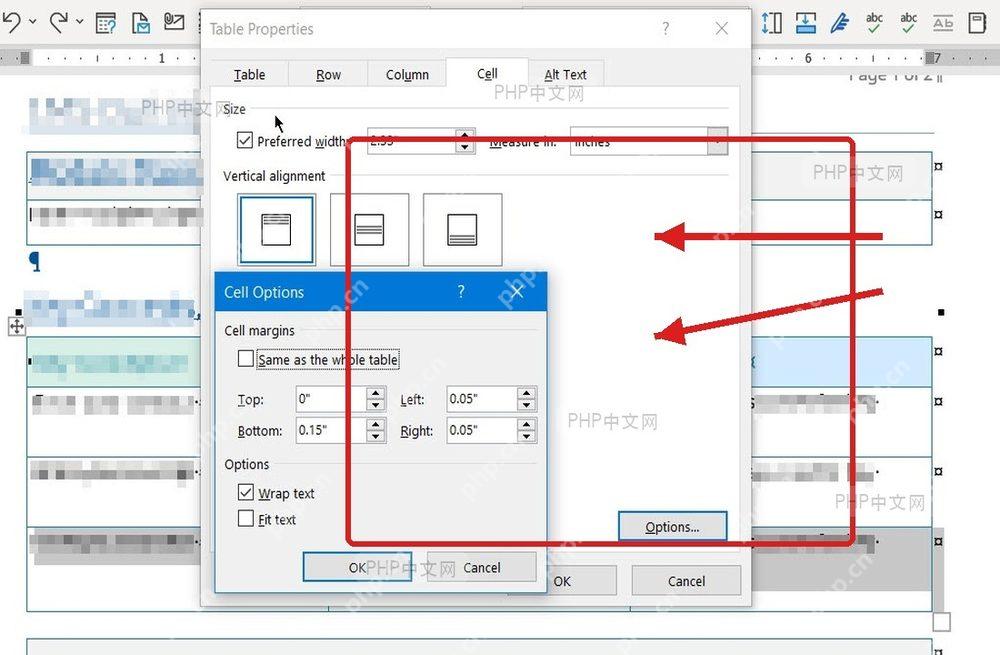Screen dimensions: 1000x655
Task: Click the envelope with paperclip icon
Action: click(x=174, y=22)
